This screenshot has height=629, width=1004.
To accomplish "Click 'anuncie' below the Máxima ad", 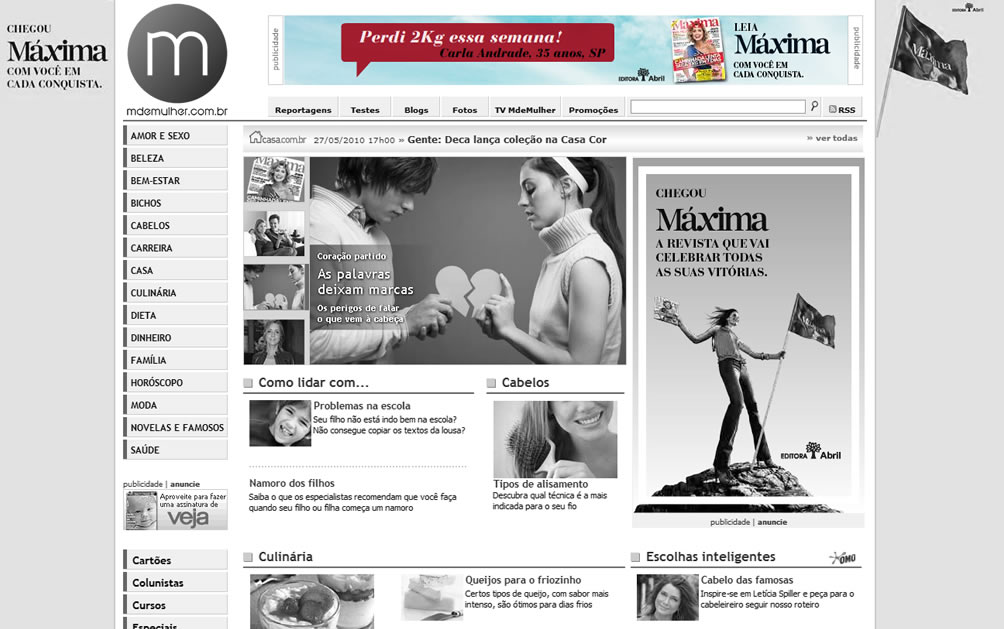I will coord(772,522).
